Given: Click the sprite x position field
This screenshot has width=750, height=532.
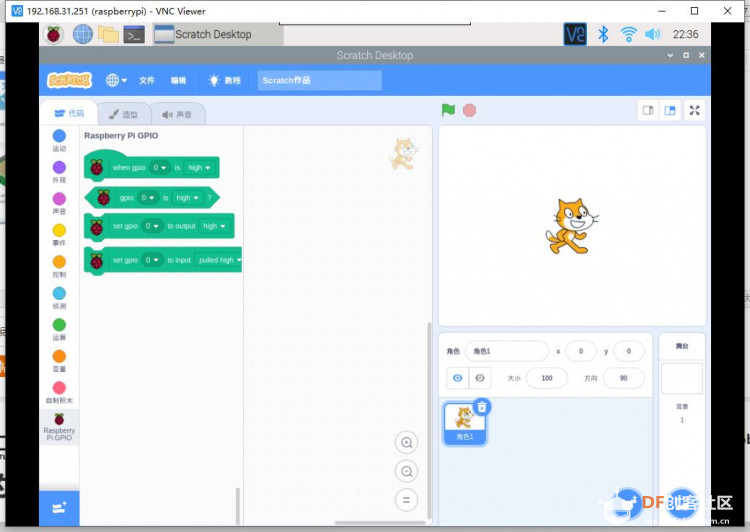Looking at the screenshot, I should 581,351.
